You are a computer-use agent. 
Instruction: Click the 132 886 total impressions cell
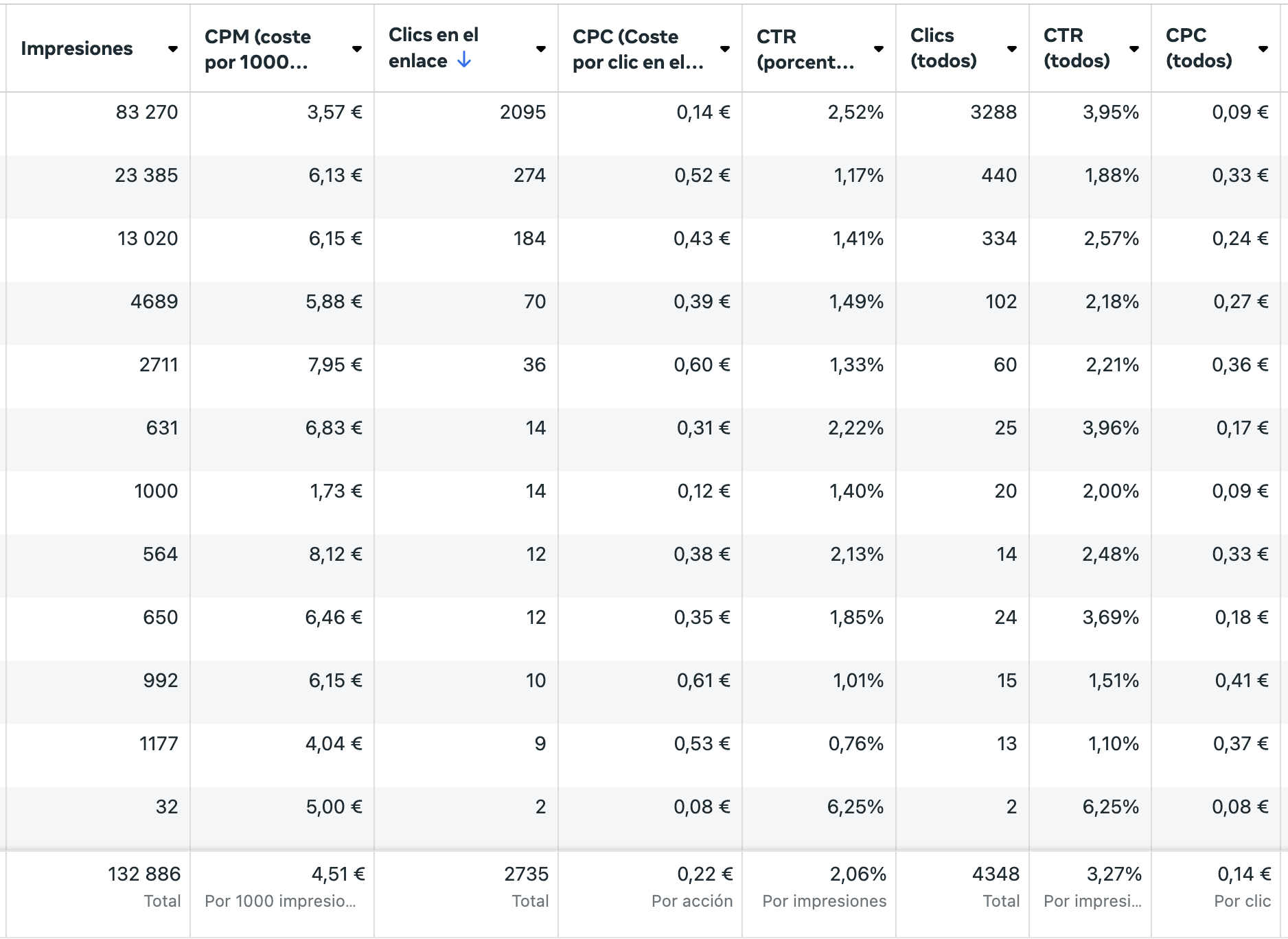[x=144, y=874]
